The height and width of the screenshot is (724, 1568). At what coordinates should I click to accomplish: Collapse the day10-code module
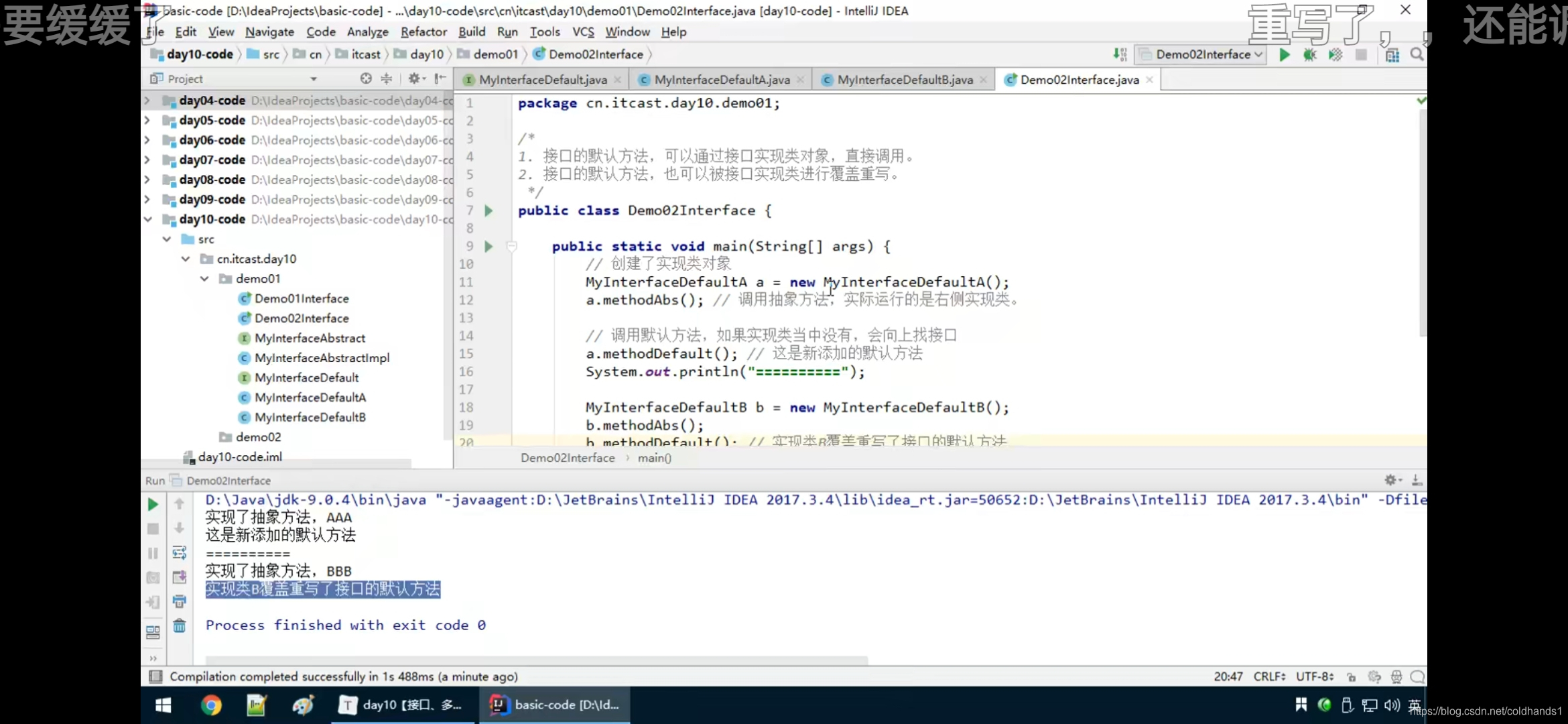click(147, 219)
